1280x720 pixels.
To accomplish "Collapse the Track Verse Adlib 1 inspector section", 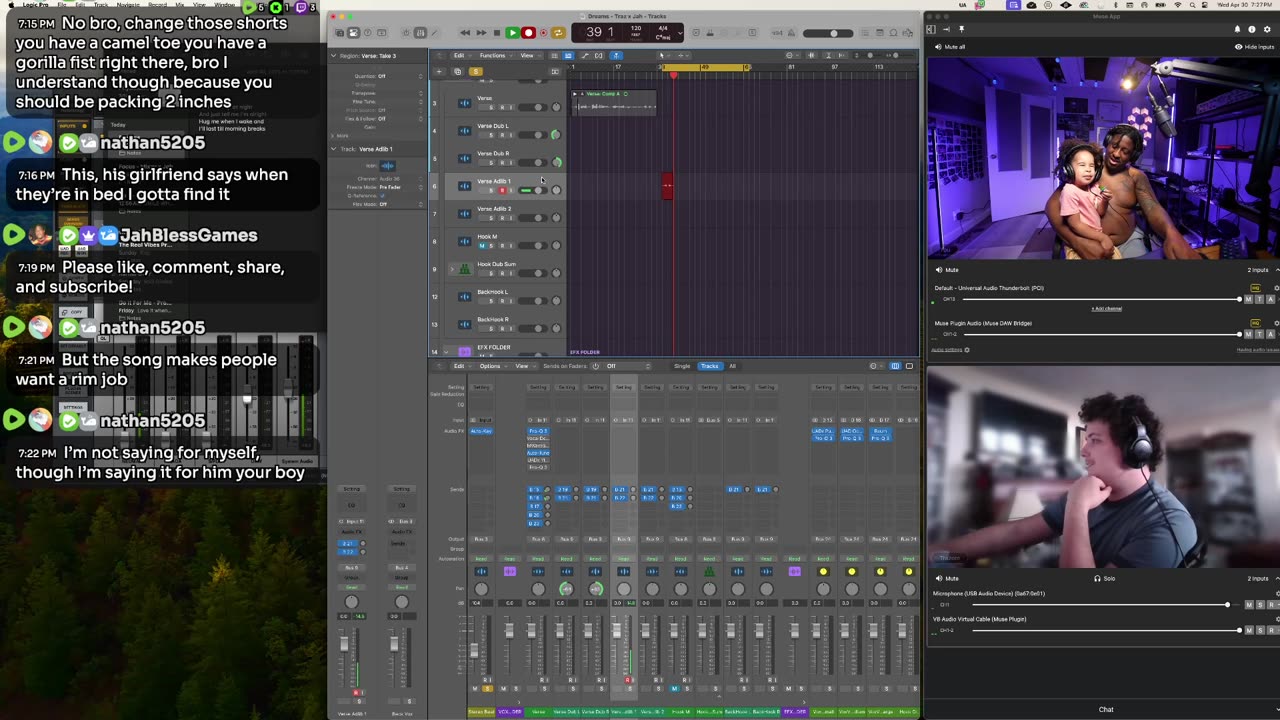I will pos(334,149).
